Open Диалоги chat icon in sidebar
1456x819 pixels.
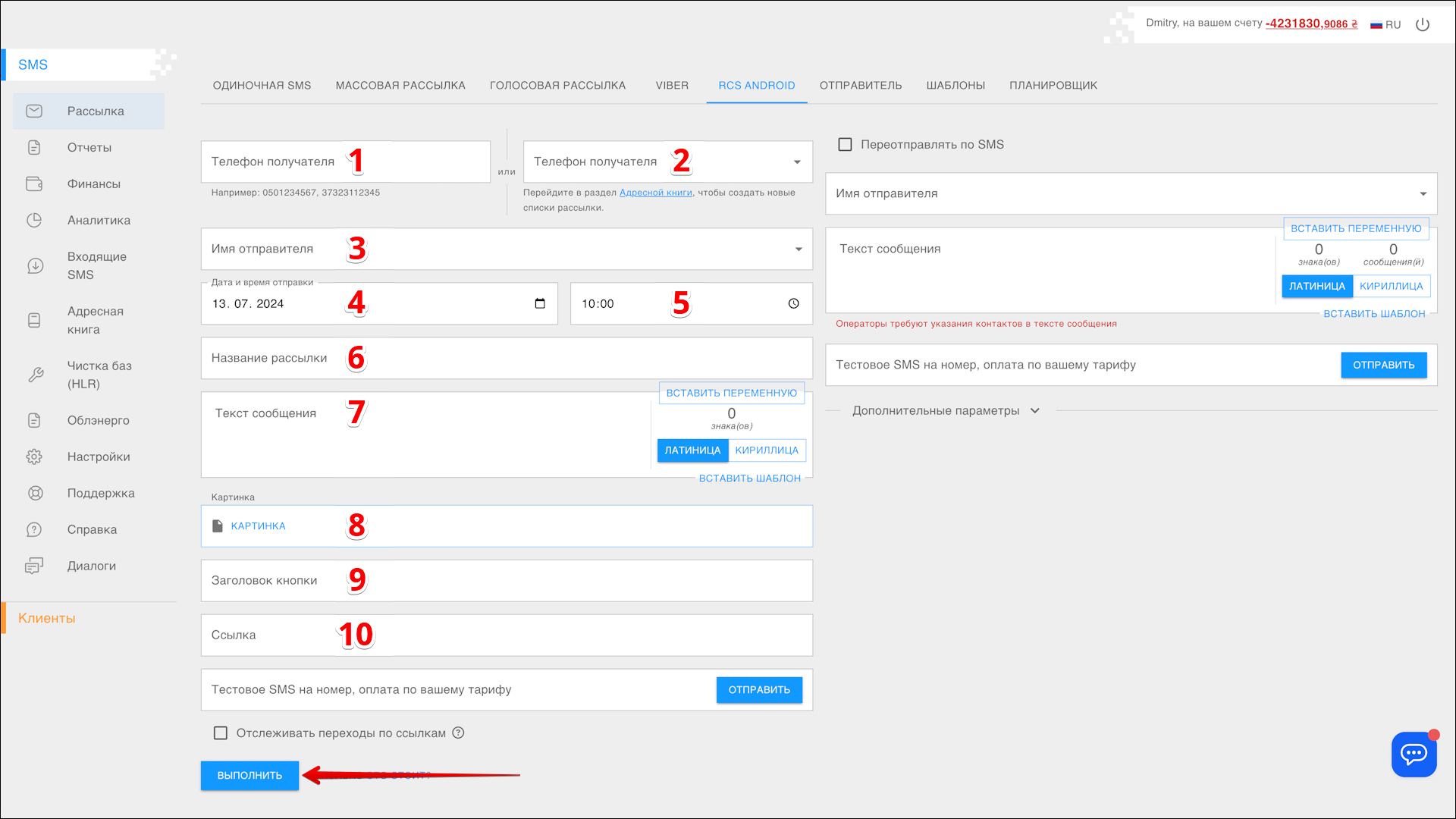(x=34, y=566)
